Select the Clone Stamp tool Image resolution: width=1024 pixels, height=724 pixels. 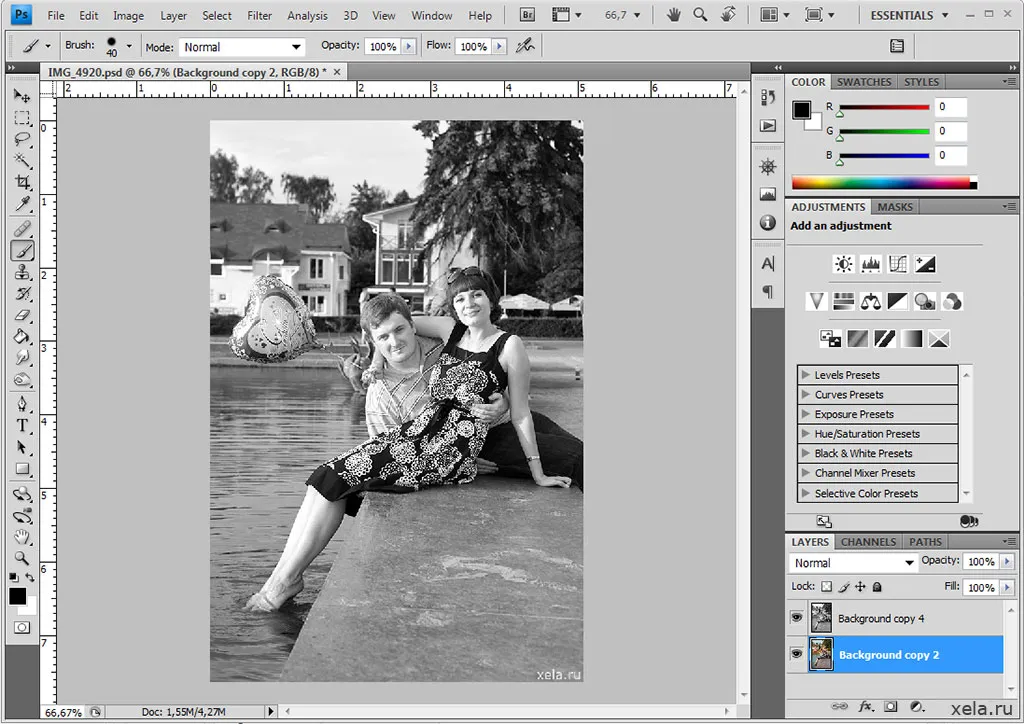(x=22, y=272)
